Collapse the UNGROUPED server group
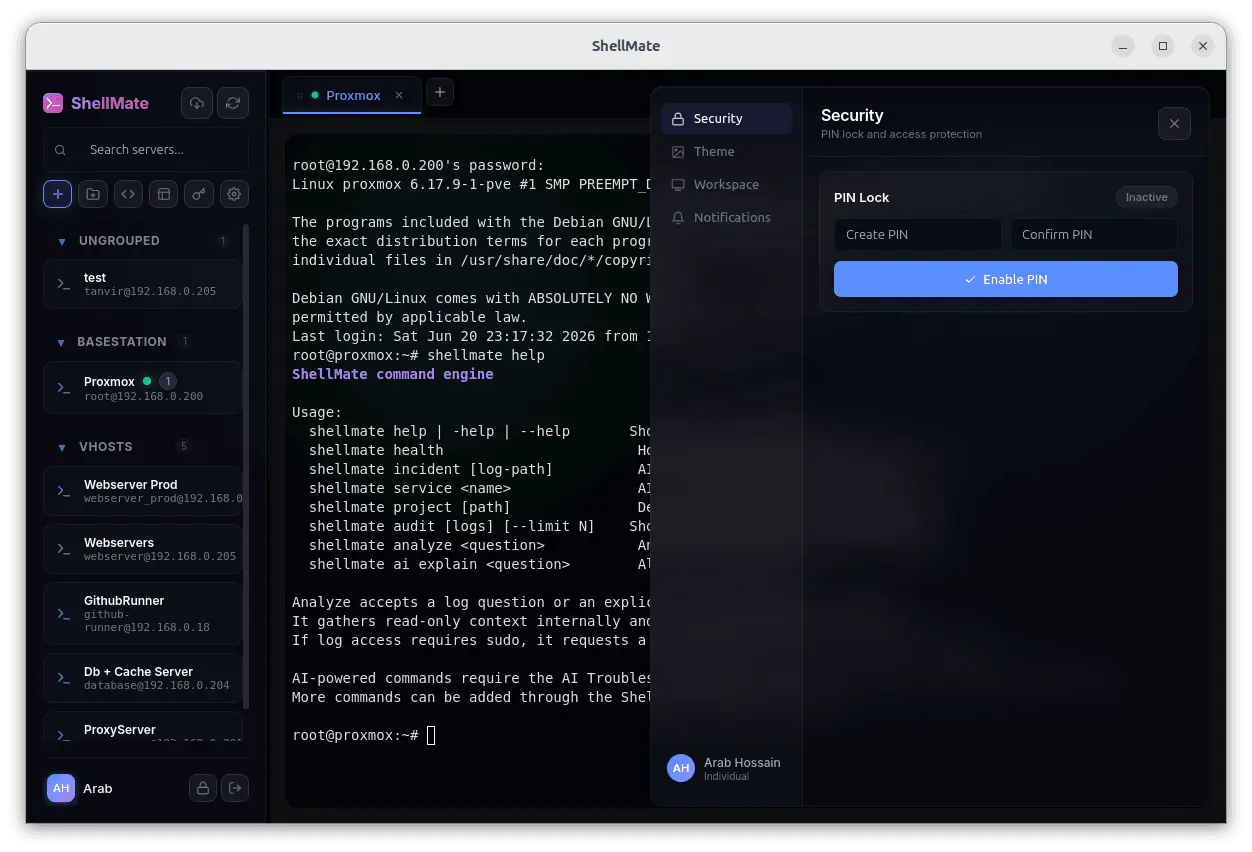This screenshot has height=852, width=1252. pos(62,241)
